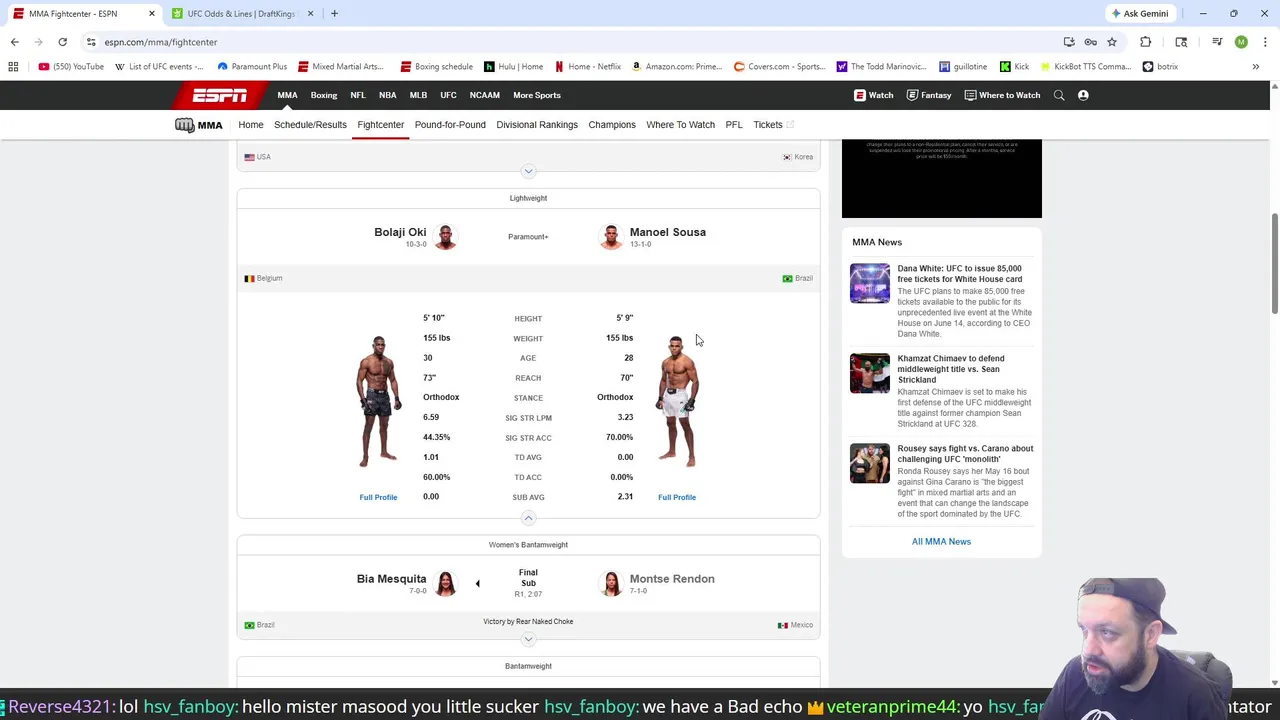Open Schedule/Results tab

(310, 125)
